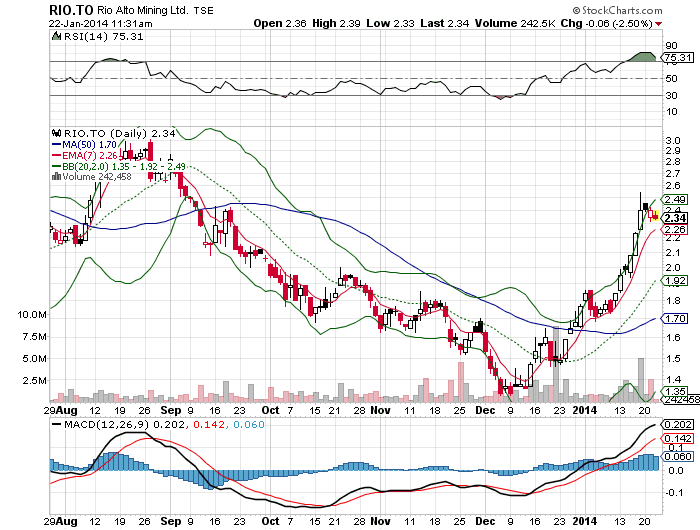
Task: Click the 2.5M volume axis label
Action: point(34,380)
